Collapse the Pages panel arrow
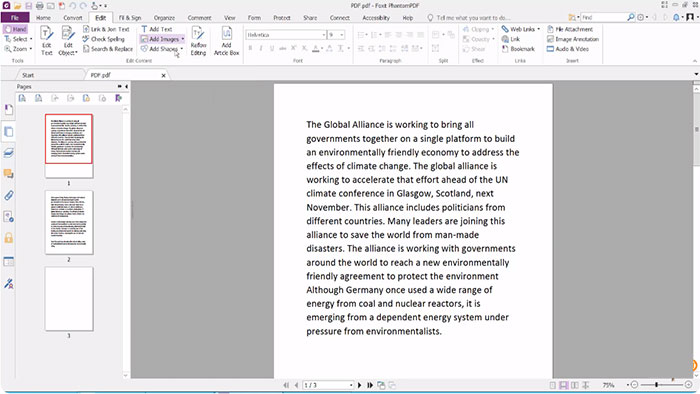The height and width of the screenshot is (394, 700). 127,87
